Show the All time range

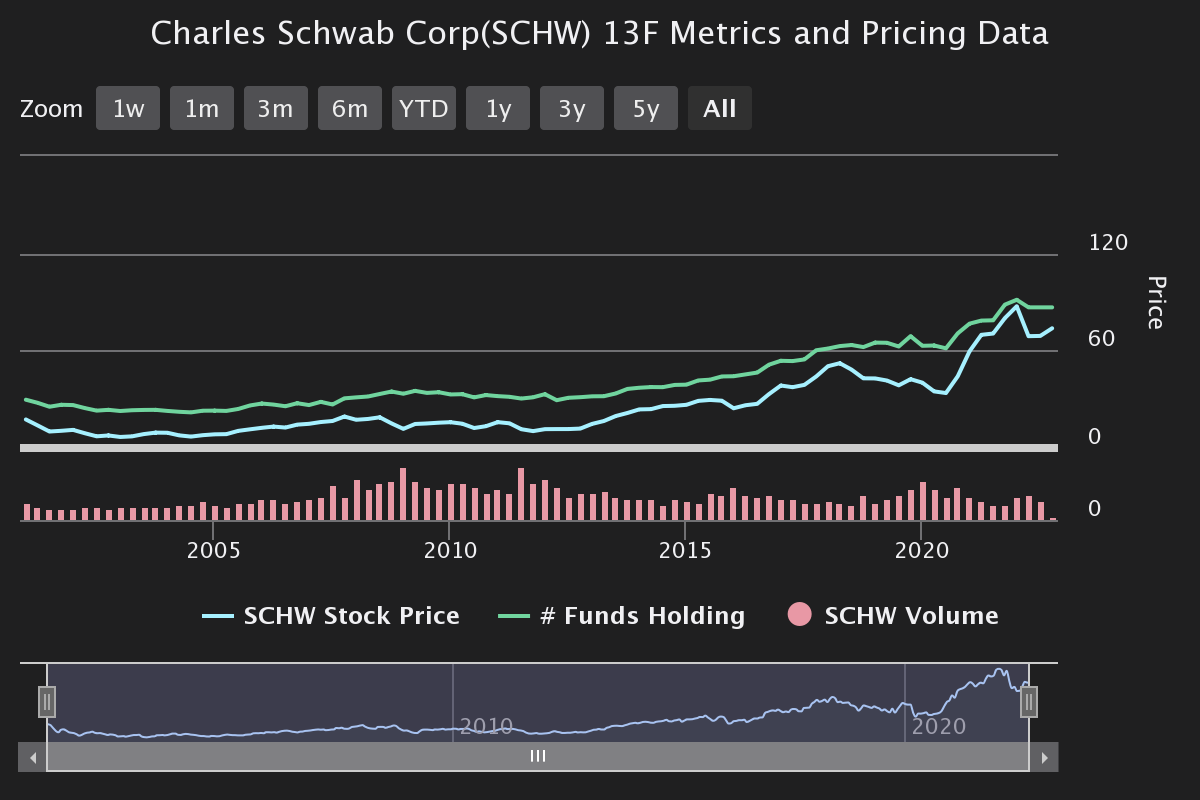720,108
